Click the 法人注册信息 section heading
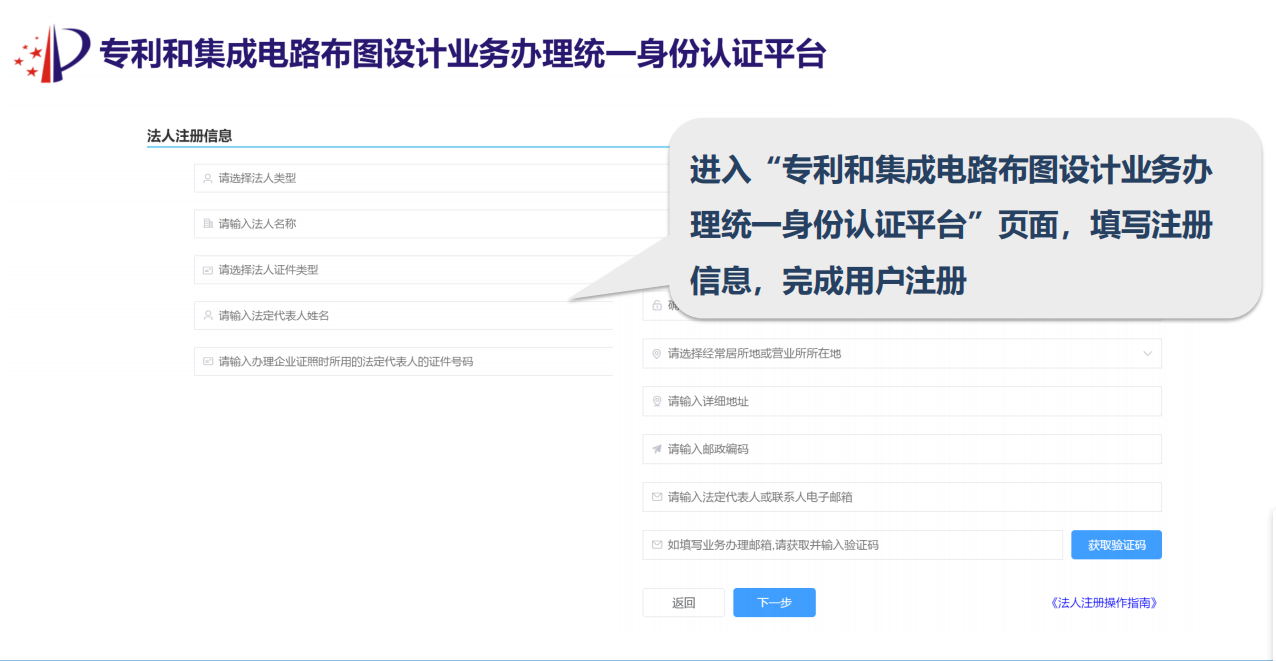 tap(189, 136)
